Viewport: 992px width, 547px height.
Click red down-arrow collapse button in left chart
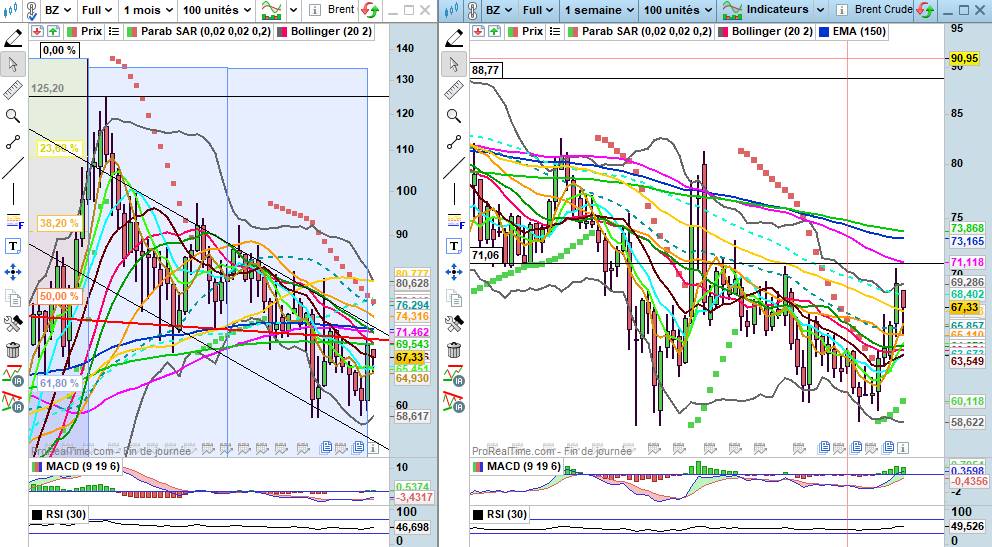[x=38, y=31]
